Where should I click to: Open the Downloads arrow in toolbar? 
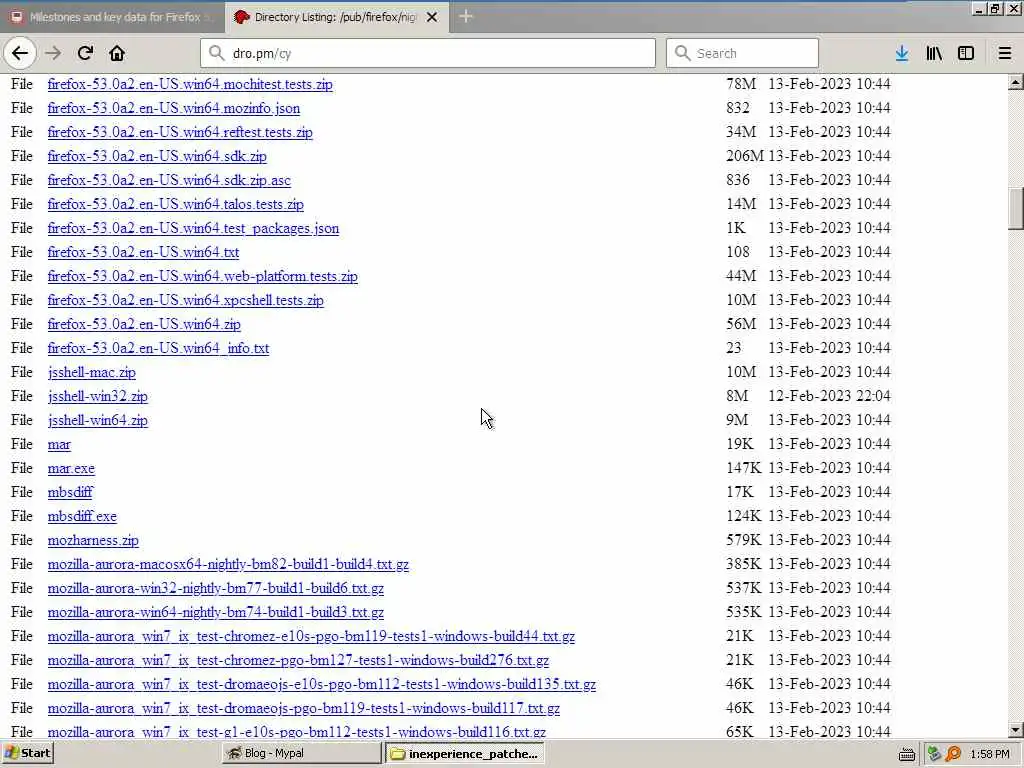[x=902, y=54]
